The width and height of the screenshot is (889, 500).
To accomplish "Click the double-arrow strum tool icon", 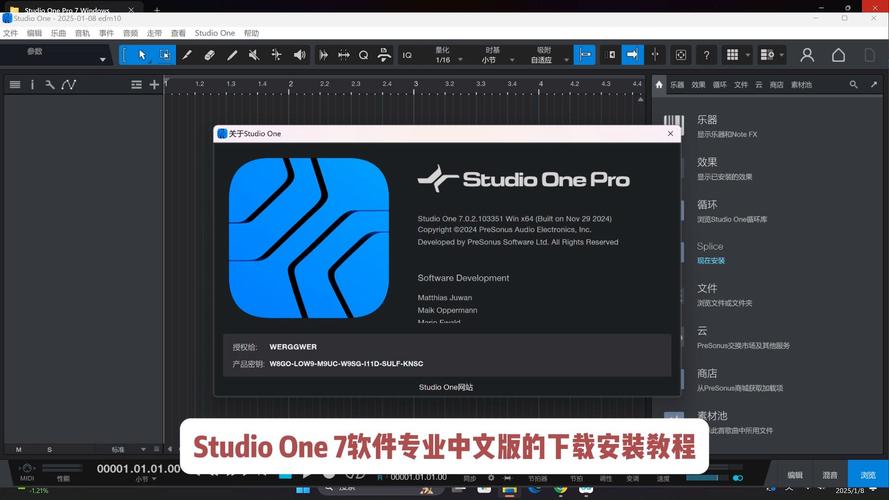I will (324, 55).
